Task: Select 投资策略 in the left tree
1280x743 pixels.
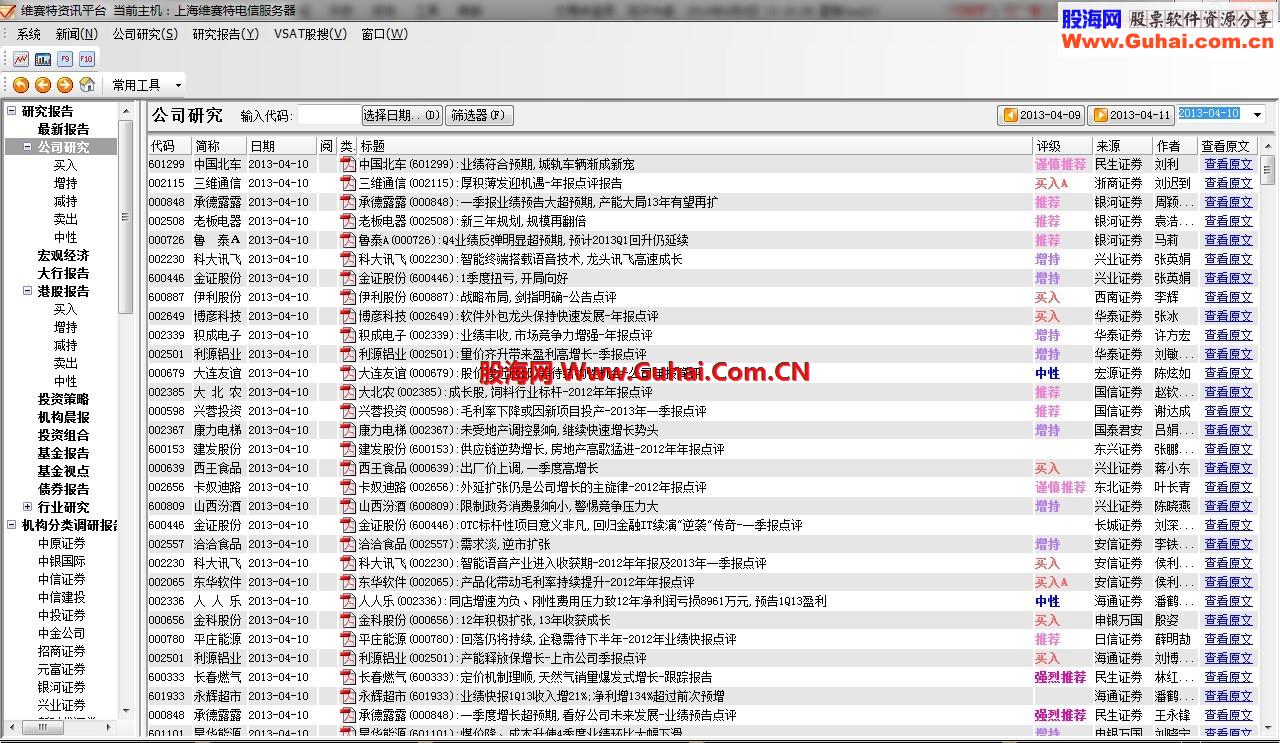Action: 63,399
